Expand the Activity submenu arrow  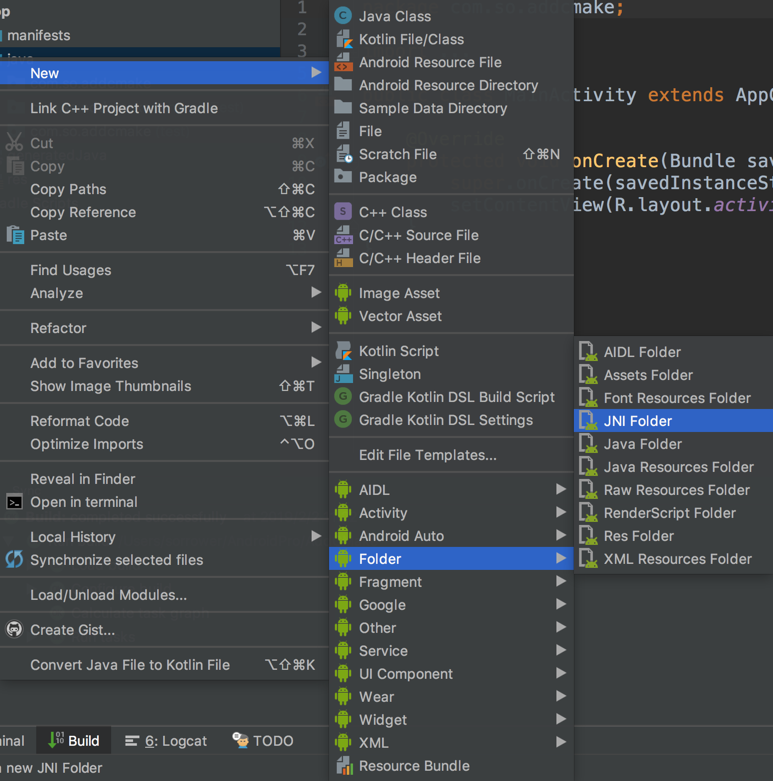(561, 513)
